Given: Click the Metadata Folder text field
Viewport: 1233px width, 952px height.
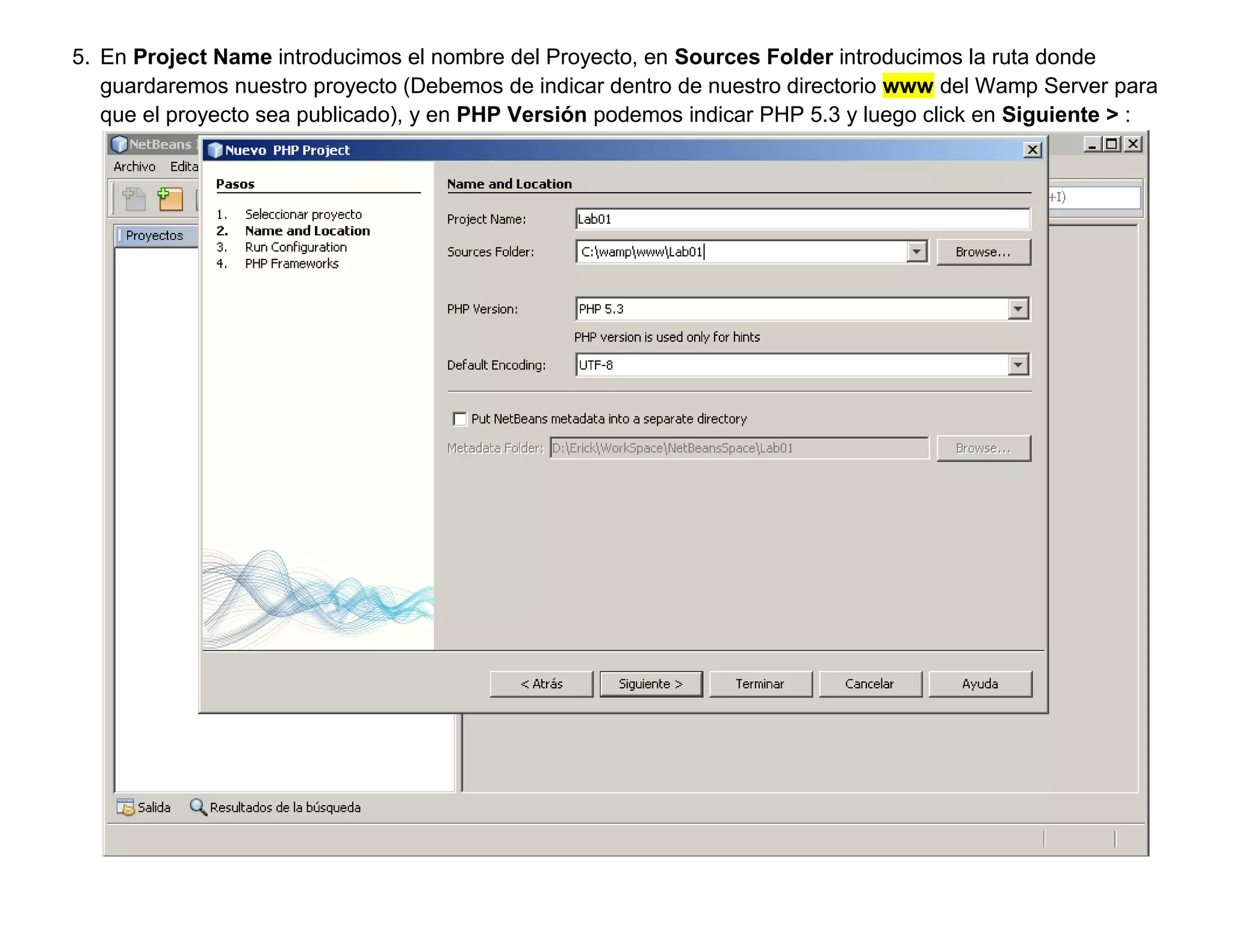Looking at the screenshot, I should [739, 448].
